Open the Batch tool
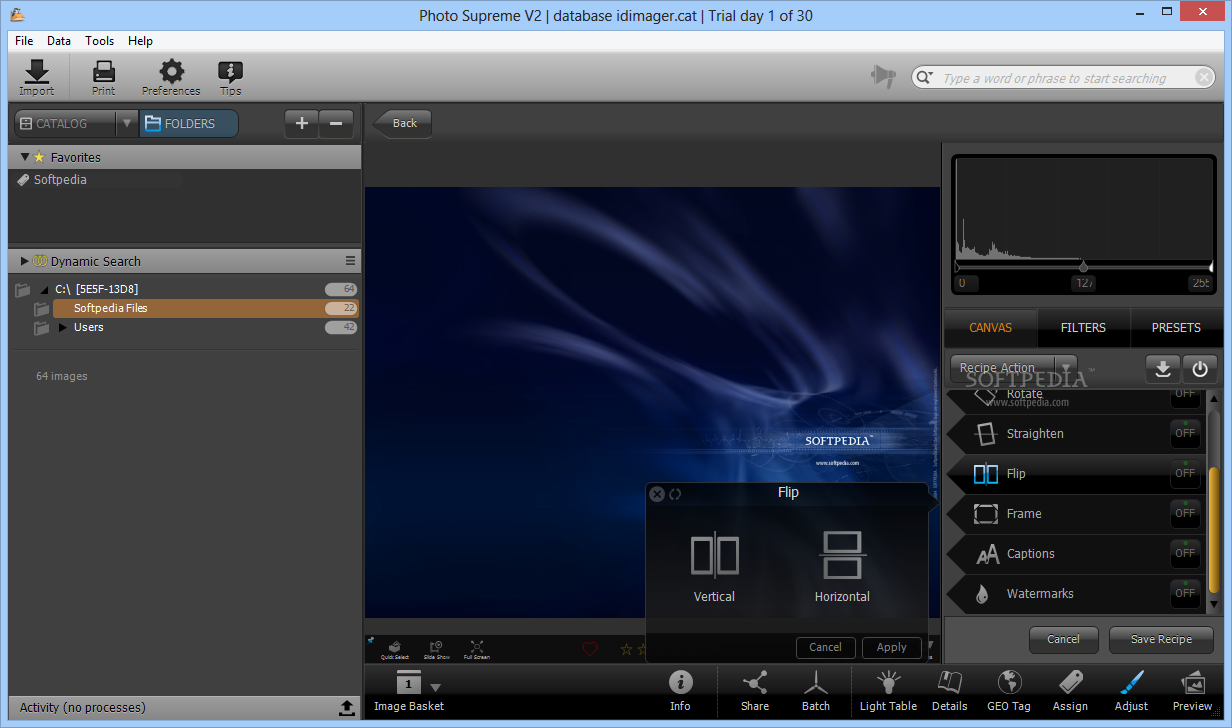Image resolution: width=1232 pixels, height=728 pixels. [816, 691]
